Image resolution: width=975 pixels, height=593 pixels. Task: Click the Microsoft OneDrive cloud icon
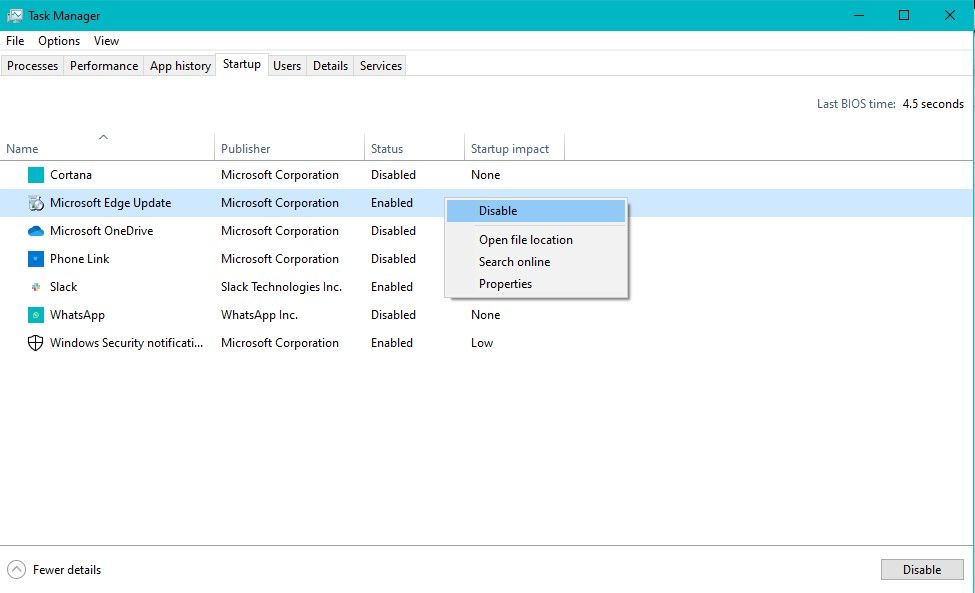point(36,231)
